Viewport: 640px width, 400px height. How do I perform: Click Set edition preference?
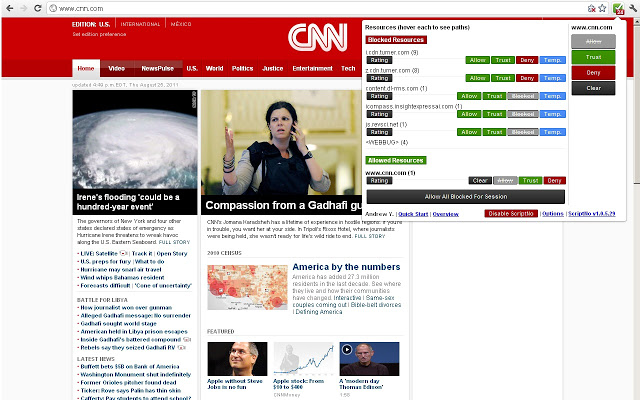click(99, 34)
